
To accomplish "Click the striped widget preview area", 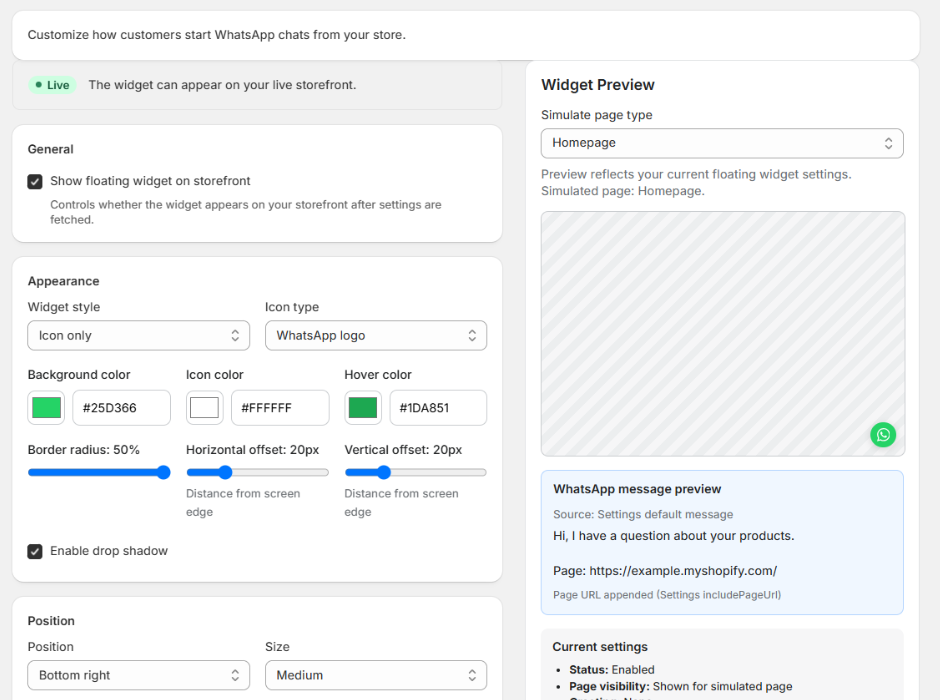I will tap(722, 334).
